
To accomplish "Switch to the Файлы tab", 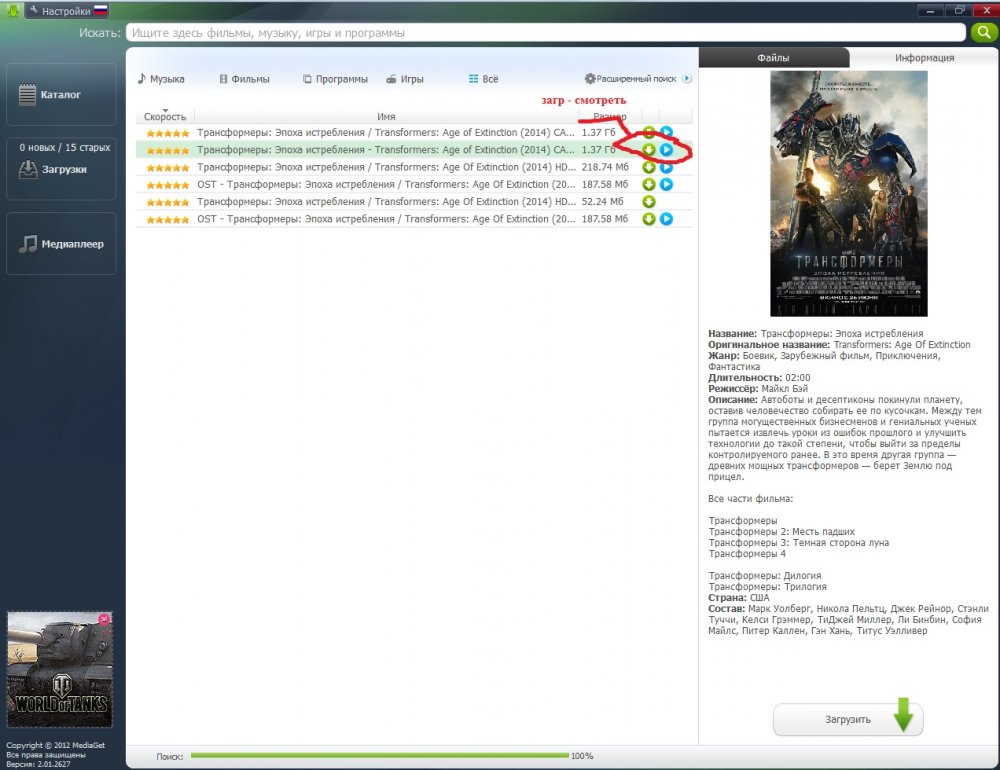I will [x=774, y=57].
